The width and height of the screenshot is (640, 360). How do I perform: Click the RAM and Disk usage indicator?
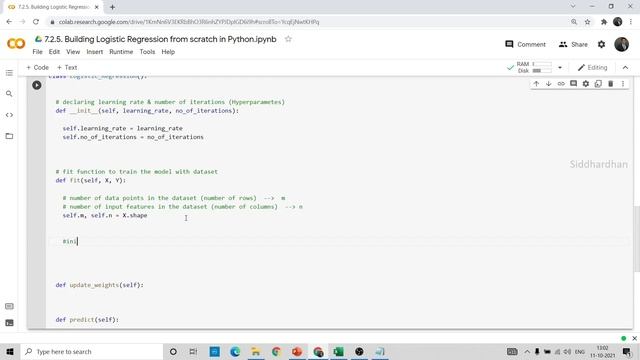(535, 67)
